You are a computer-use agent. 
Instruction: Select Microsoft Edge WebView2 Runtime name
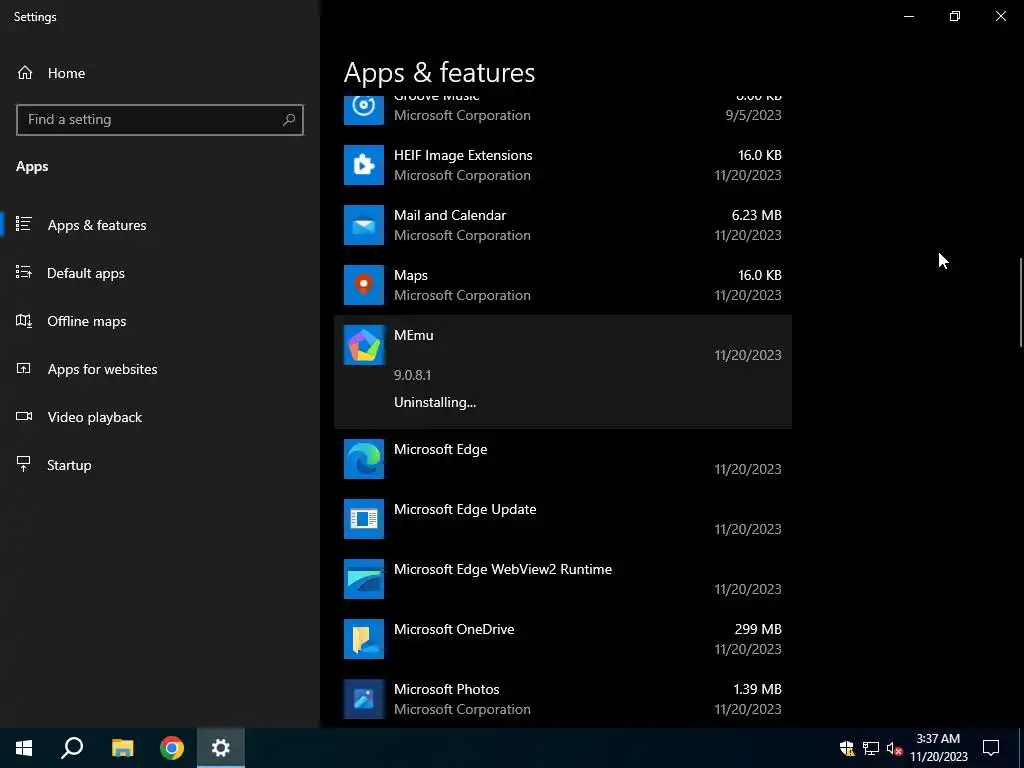pyautogui.click(x=503, y=569)
